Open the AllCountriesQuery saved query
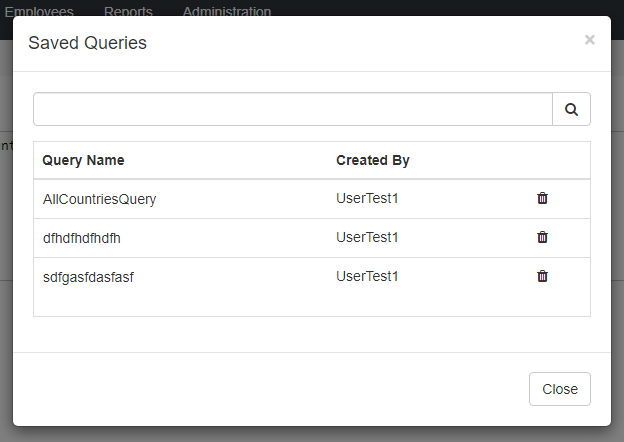Viewport: 624px width, 442px height. pyautogui.click(x=99, y=199)
